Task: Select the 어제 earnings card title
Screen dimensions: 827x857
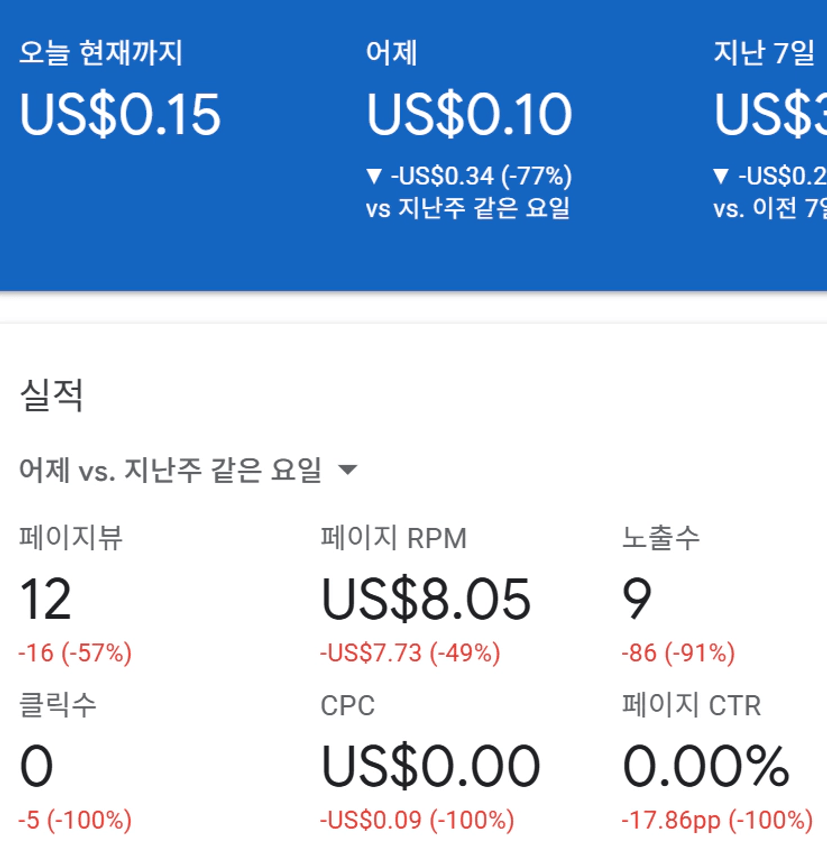Action: (392, 53)
